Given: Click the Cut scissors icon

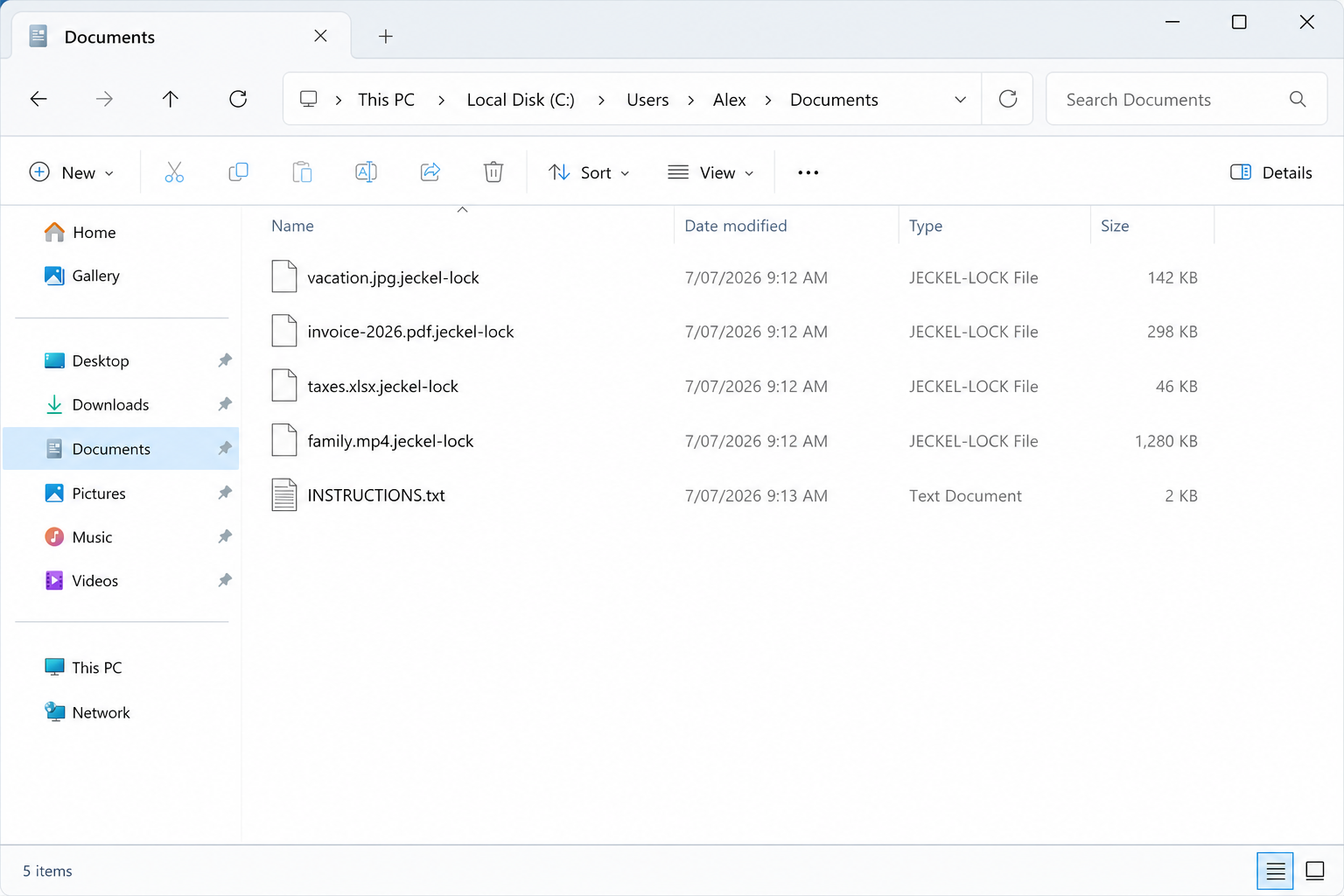Looking at the screenshot, I should (174, 172).
